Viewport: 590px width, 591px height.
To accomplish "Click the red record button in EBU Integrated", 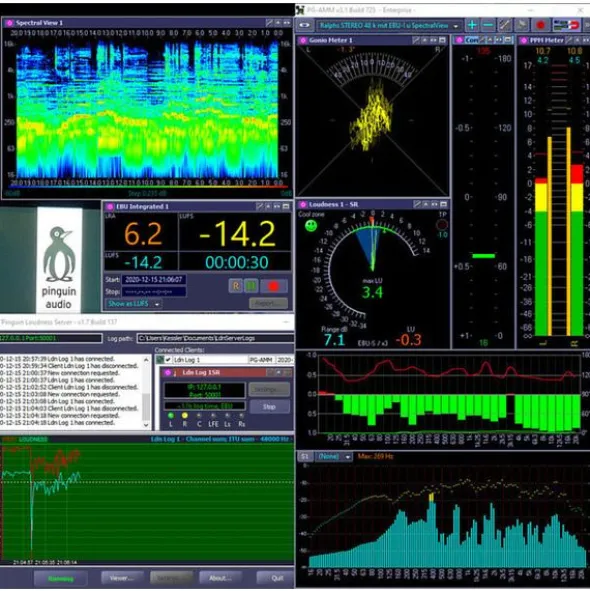I will [x=274, y=286].
